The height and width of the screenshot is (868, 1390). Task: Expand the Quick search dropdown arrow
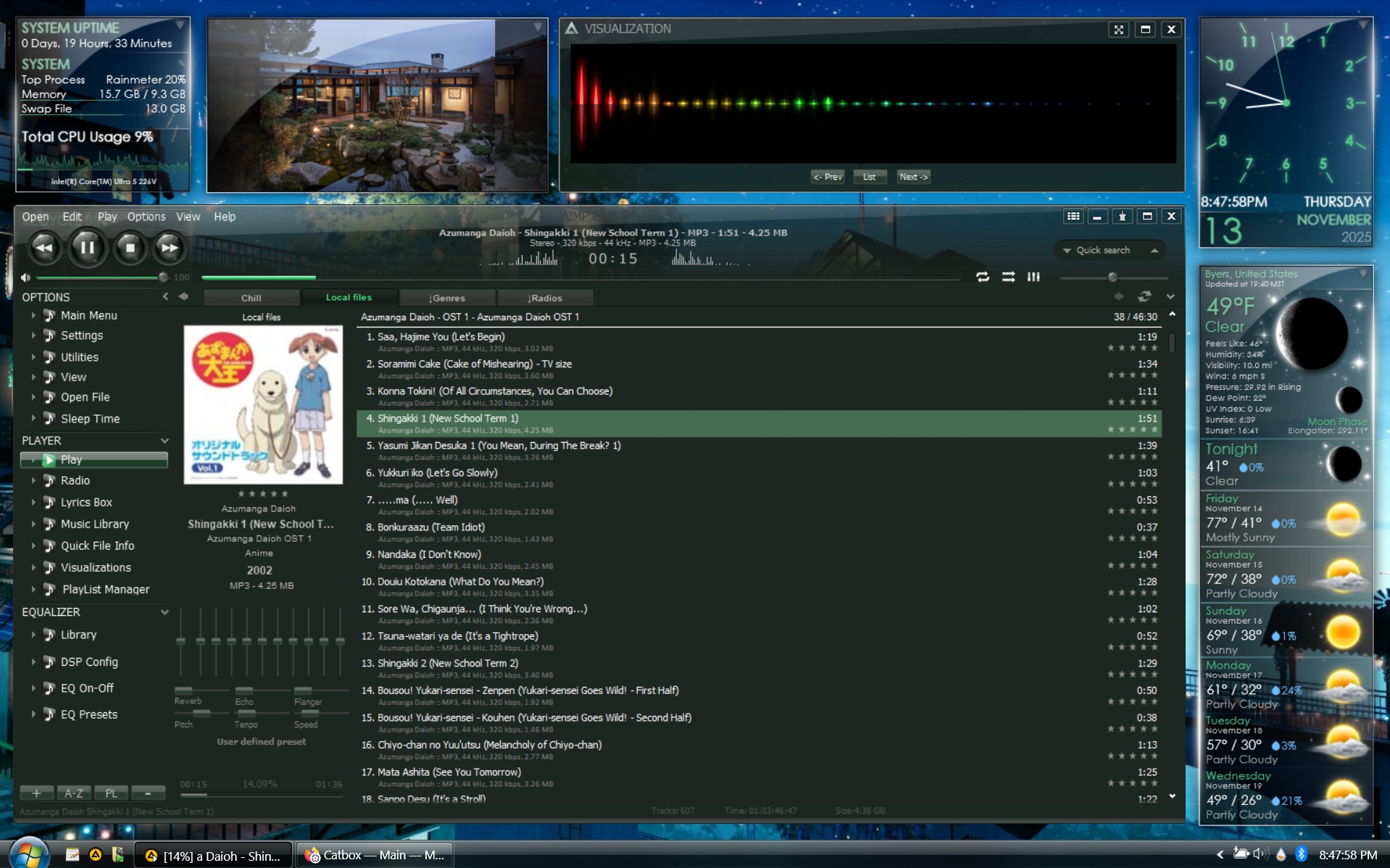pos(1067,251)
